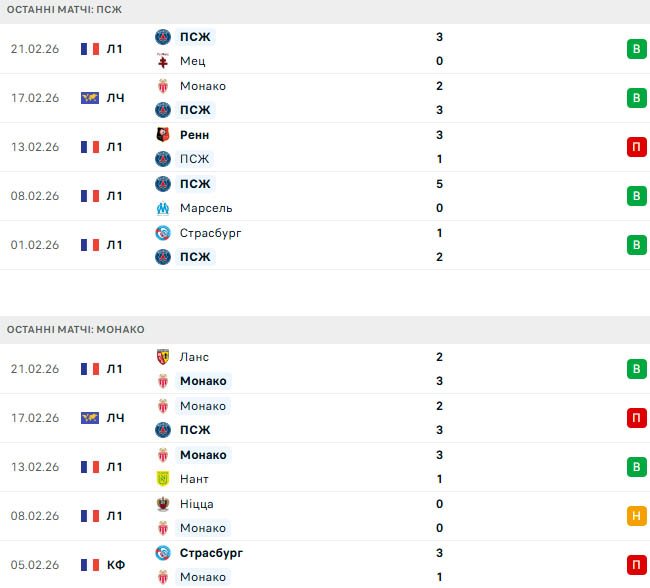Click the orange draw badge for Nice match
Image resolution: width=650 pixels, height=588 pixels.
click(636, 516)
